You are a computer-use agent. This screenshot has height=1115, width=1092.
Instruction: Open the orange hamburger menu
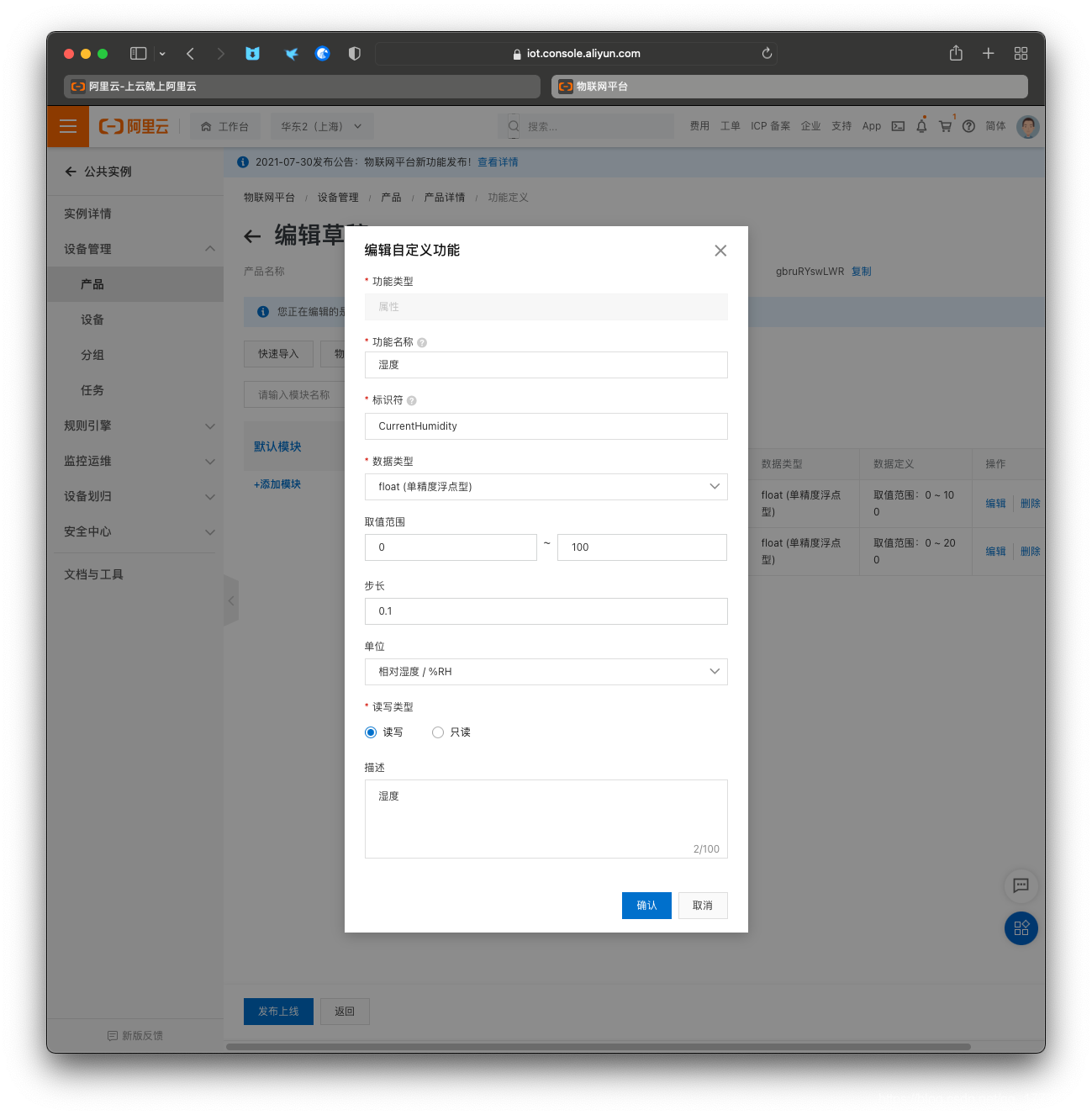[68, 126]
